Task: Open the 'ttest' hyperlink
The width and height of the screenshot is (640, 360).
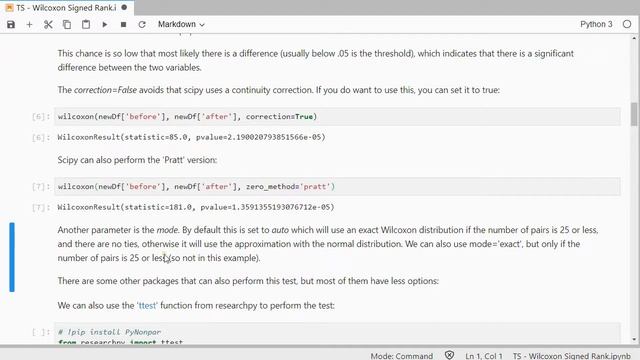Action: pos(147,305)
